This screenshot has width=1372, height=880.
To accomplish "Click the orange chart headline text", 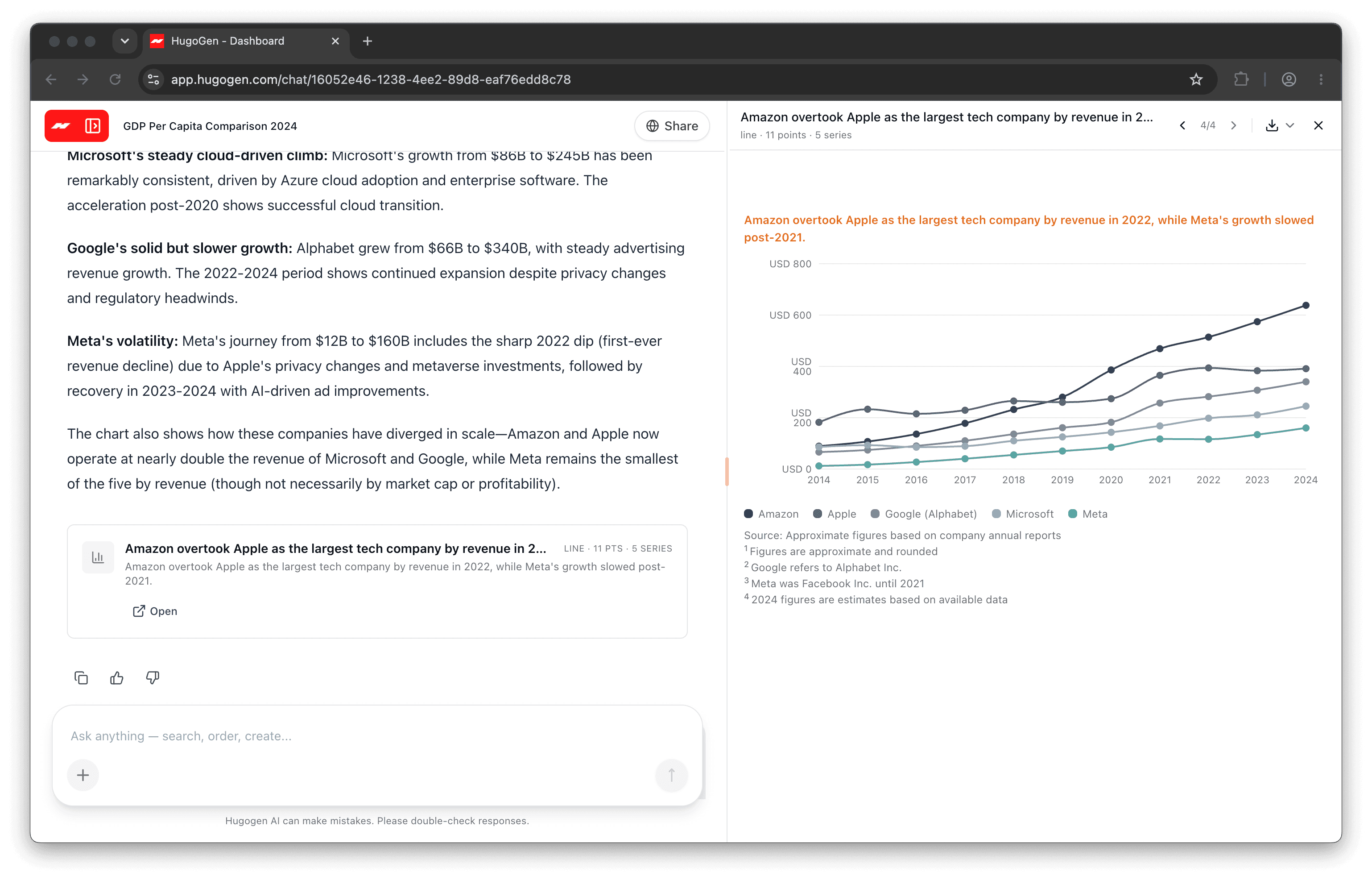I will click(x=1029, y=228).
